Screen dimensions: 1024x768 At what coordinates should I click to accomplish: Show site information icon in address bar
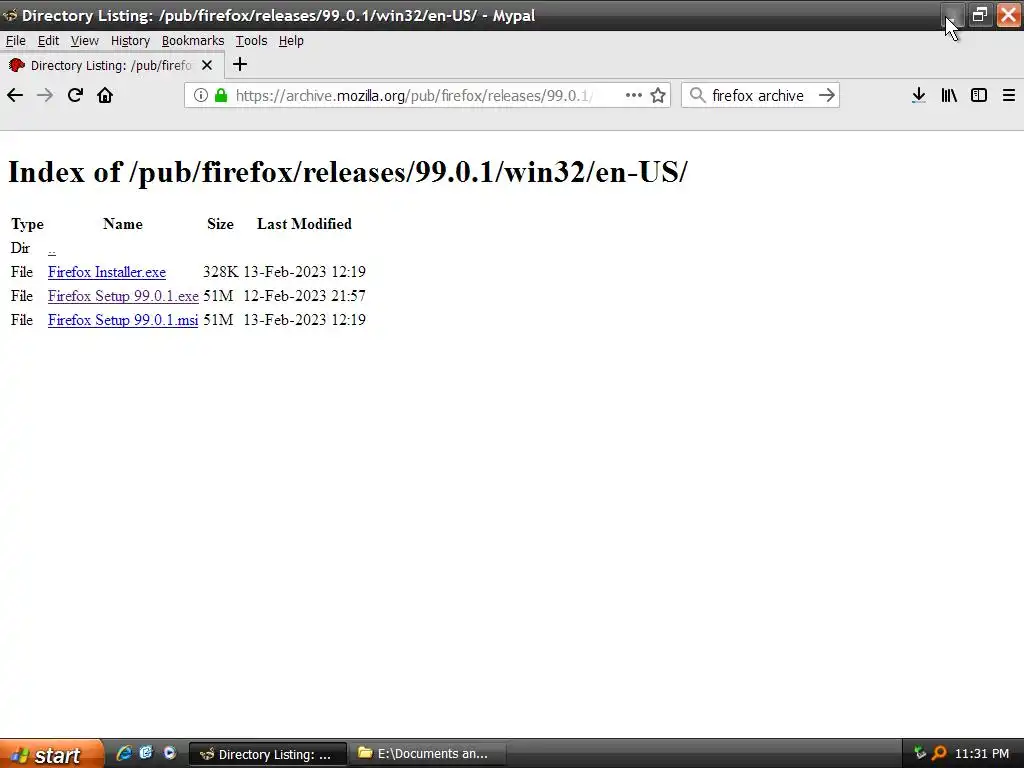pyautogui.click(x=201, y=95)
